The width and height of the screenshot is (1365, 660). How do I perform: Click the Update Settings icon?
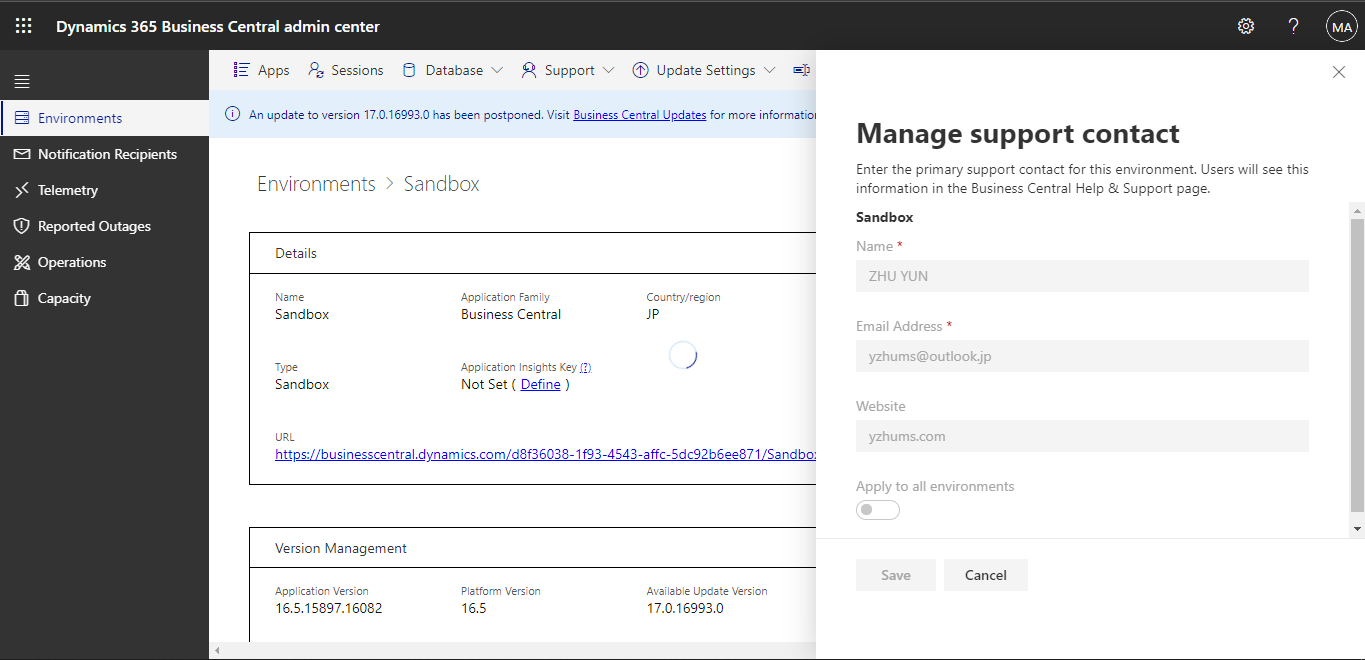(641, 69)
